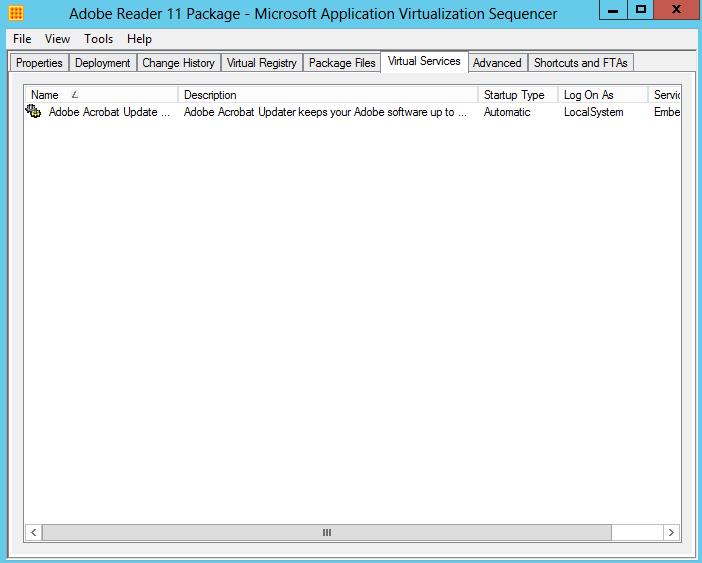Select the Adobe Acrobat Update service name
Viewport: 702px width, 563px height.
109,112
